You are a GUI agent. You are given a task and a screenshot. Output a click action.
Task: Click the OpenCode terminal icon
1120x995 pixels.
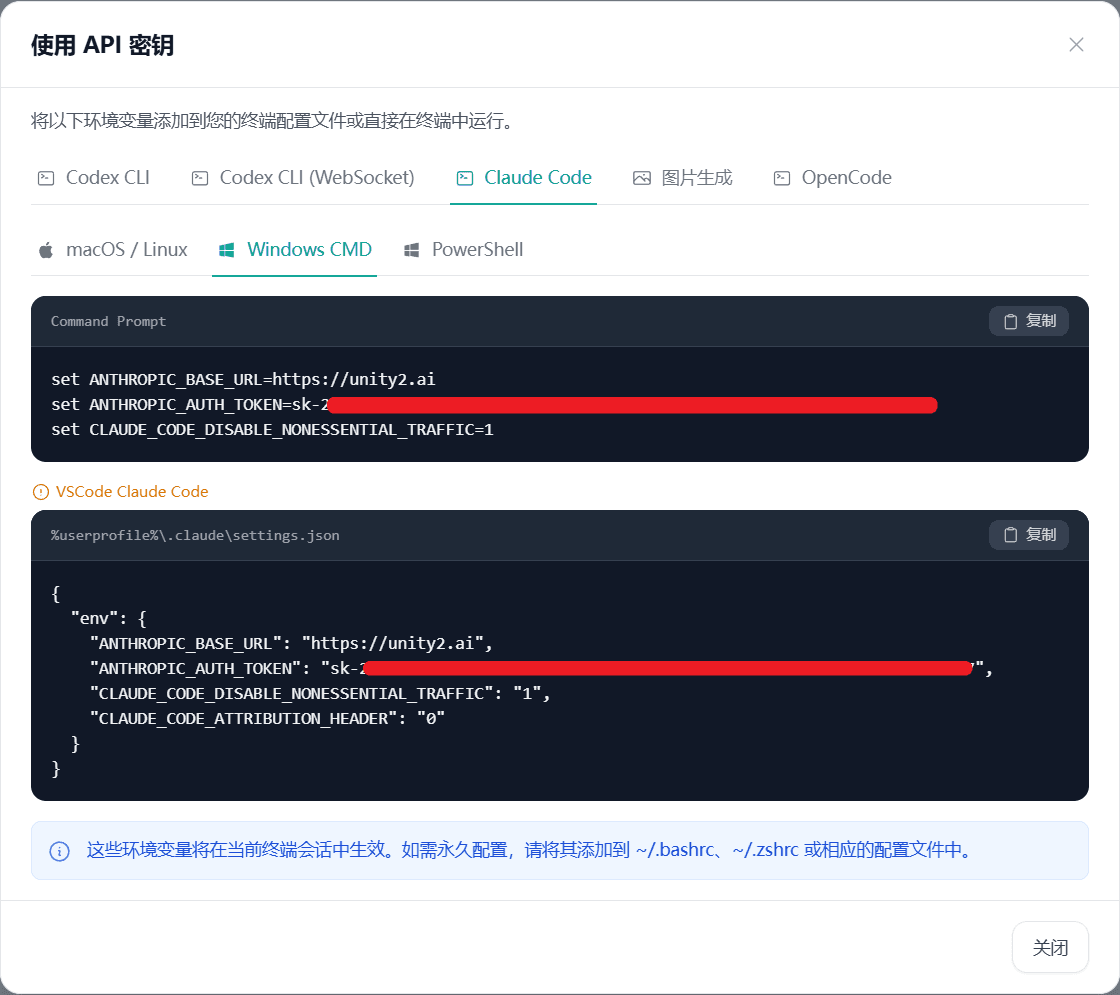point(782,178)
